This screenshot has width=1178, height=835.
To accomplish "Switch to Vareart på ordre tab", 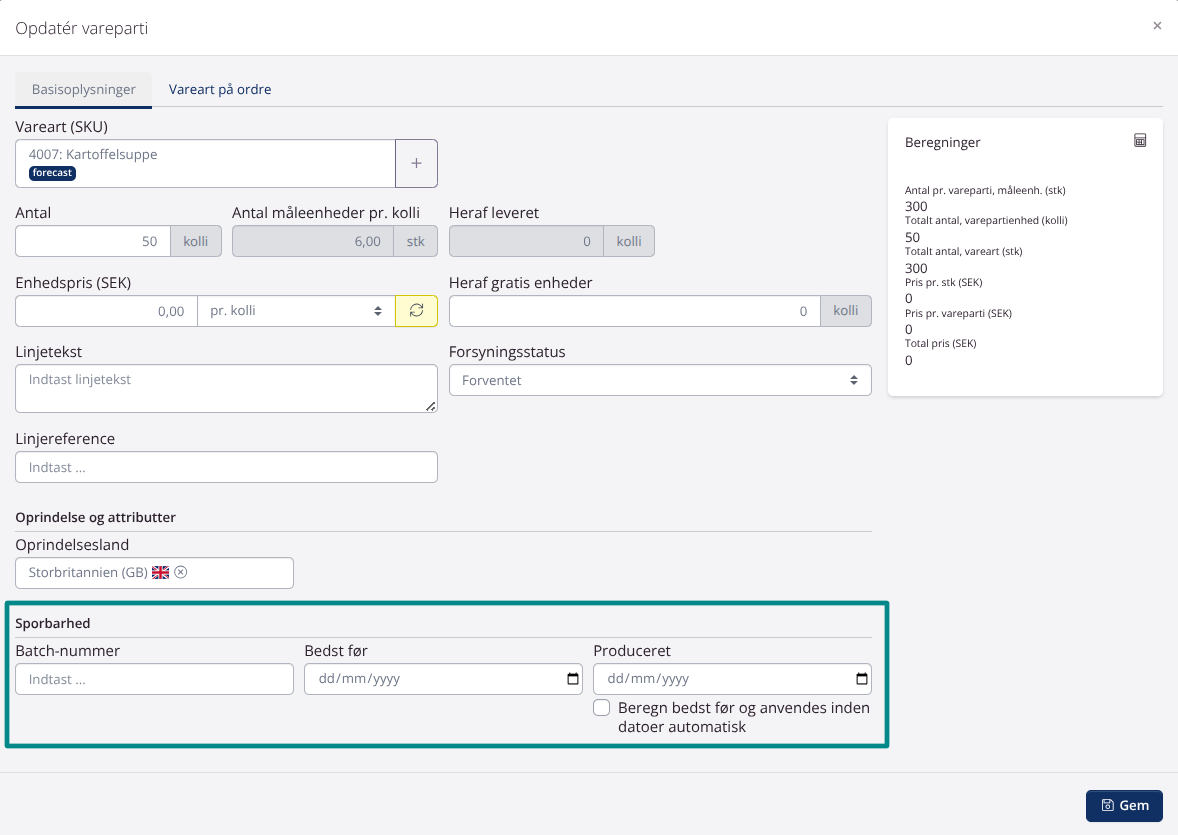I will tap(220, 89).
